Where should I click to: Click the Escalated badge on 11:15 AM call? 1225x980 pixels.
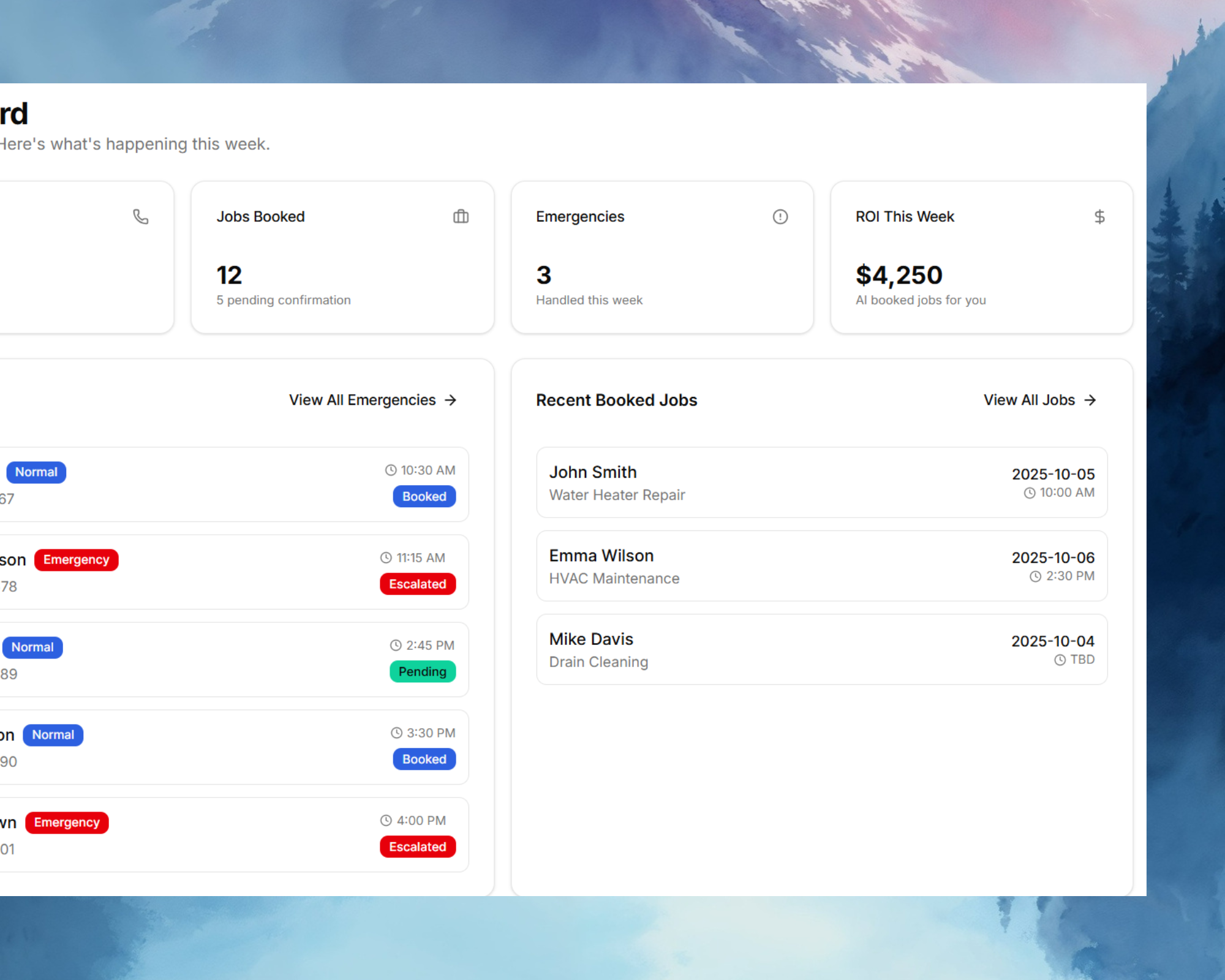(417, 584)
